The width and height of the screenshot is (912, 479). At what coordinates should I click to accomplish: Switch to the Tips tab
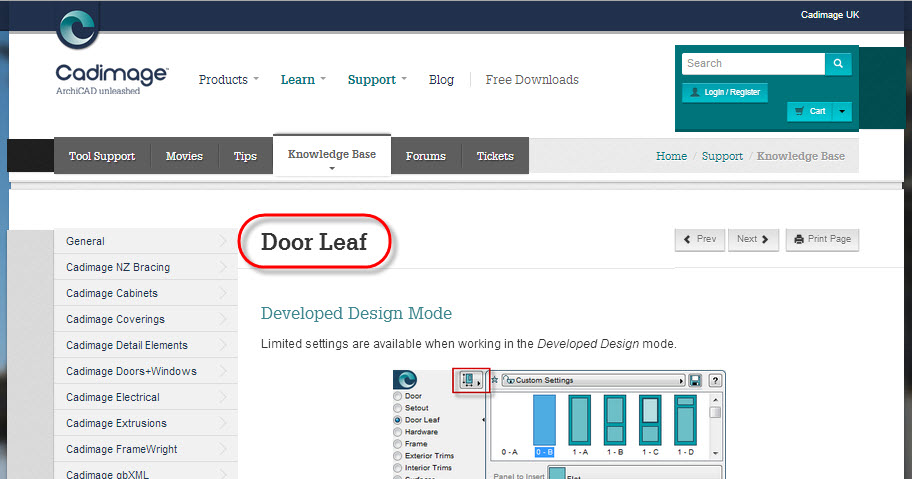(x=245, y=156)
